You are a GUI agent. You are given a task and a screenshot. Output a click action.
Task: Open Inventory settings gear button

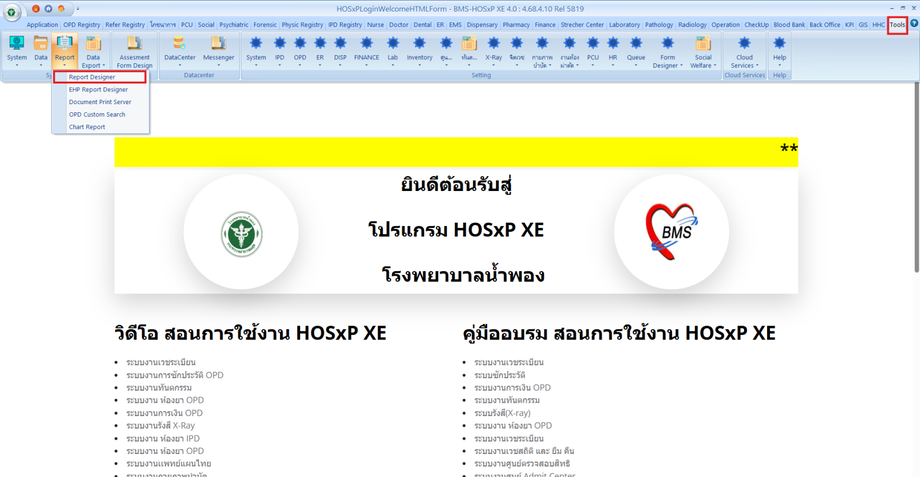(419, 50)
